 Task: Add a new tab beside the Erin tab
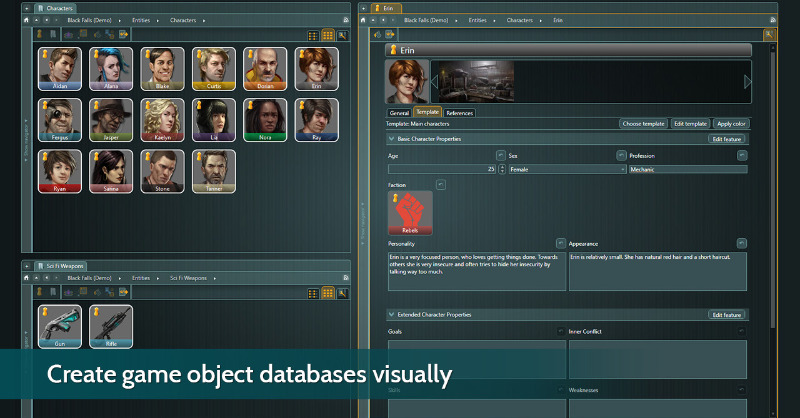tap(363, 8)
